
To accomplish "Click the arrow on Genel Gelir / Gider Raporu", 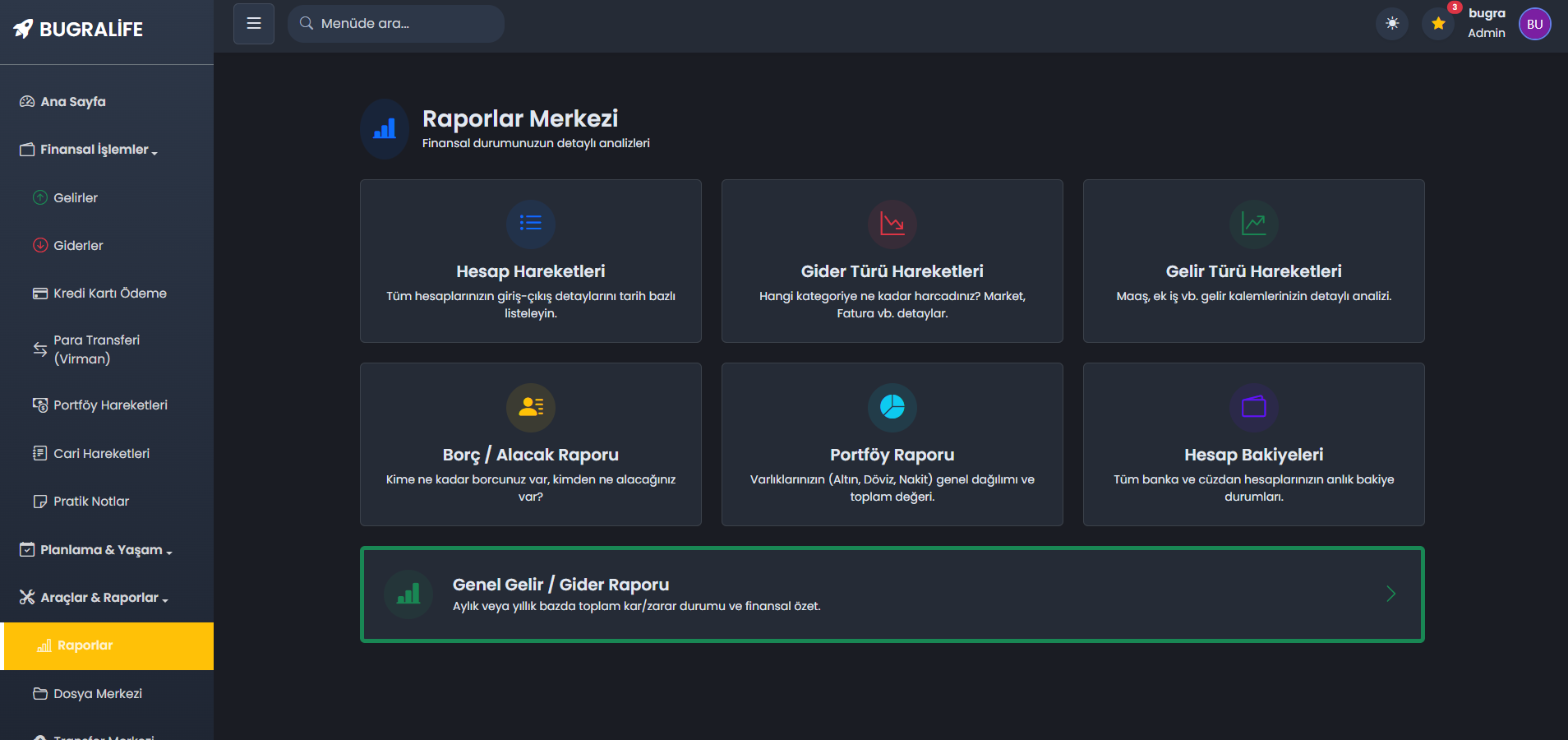I will point(1390,594).
